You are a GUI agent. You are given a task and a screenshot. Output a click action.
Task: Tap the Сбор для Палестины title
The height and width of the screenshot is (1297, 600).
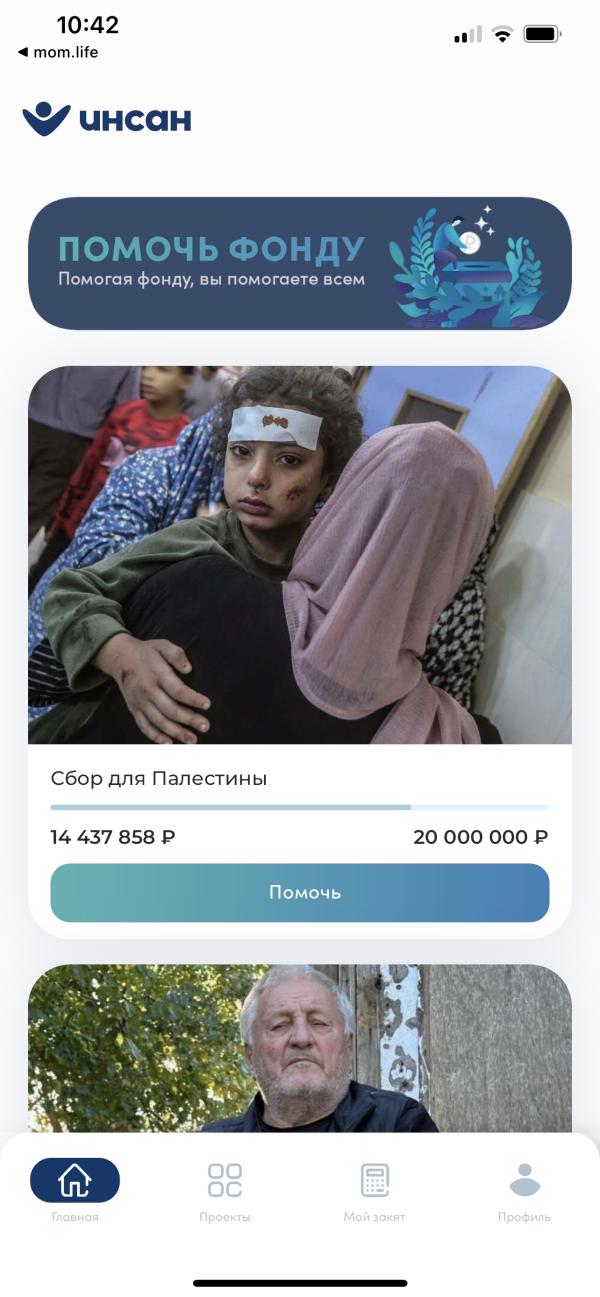coord(159,778)
